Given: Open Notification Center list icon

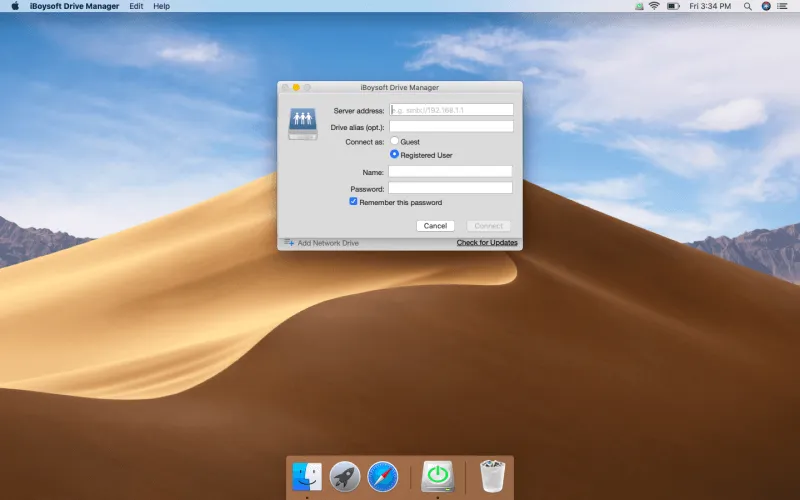Looking at the screenshot, I should point(782,6).
